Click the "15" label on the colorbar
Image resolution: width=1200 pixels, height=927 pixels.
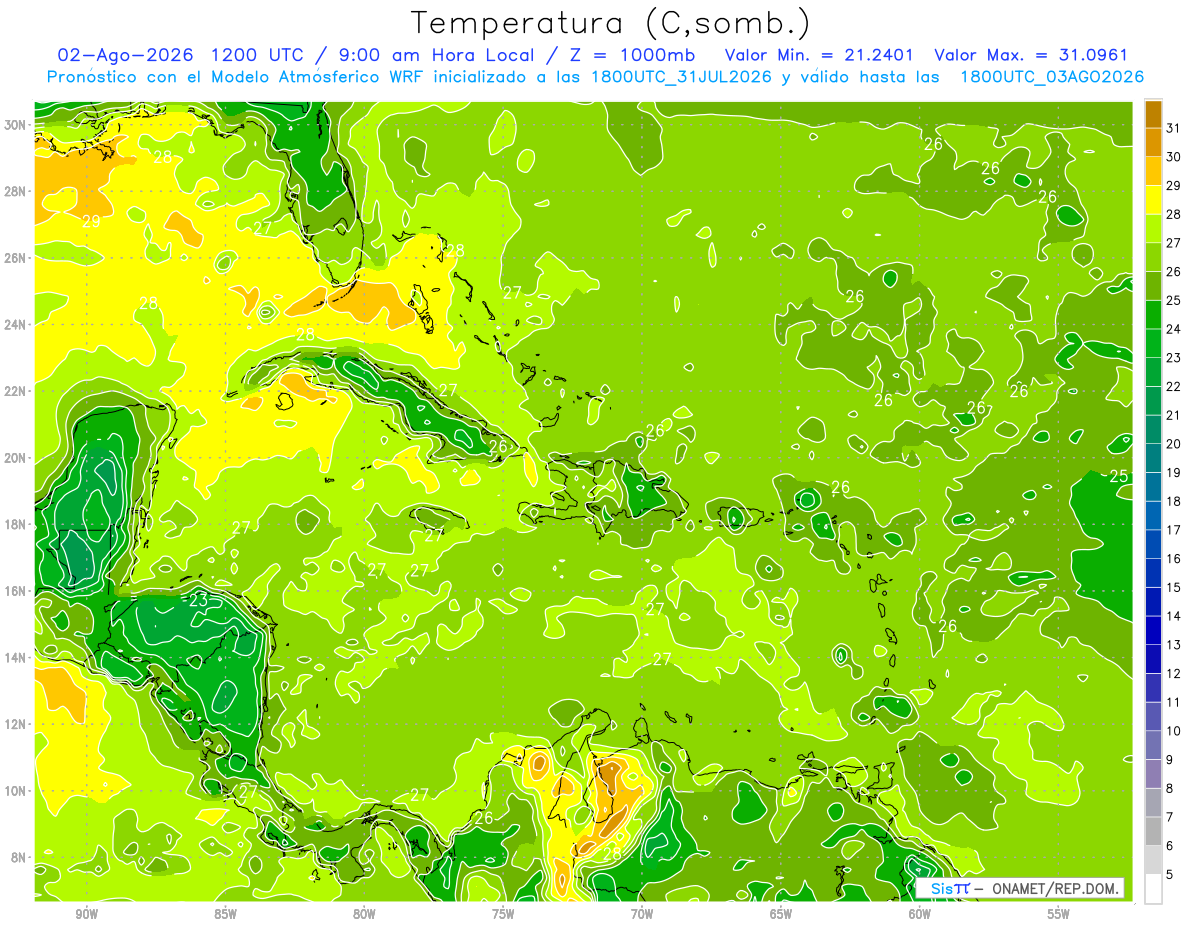coord(1175,587)
